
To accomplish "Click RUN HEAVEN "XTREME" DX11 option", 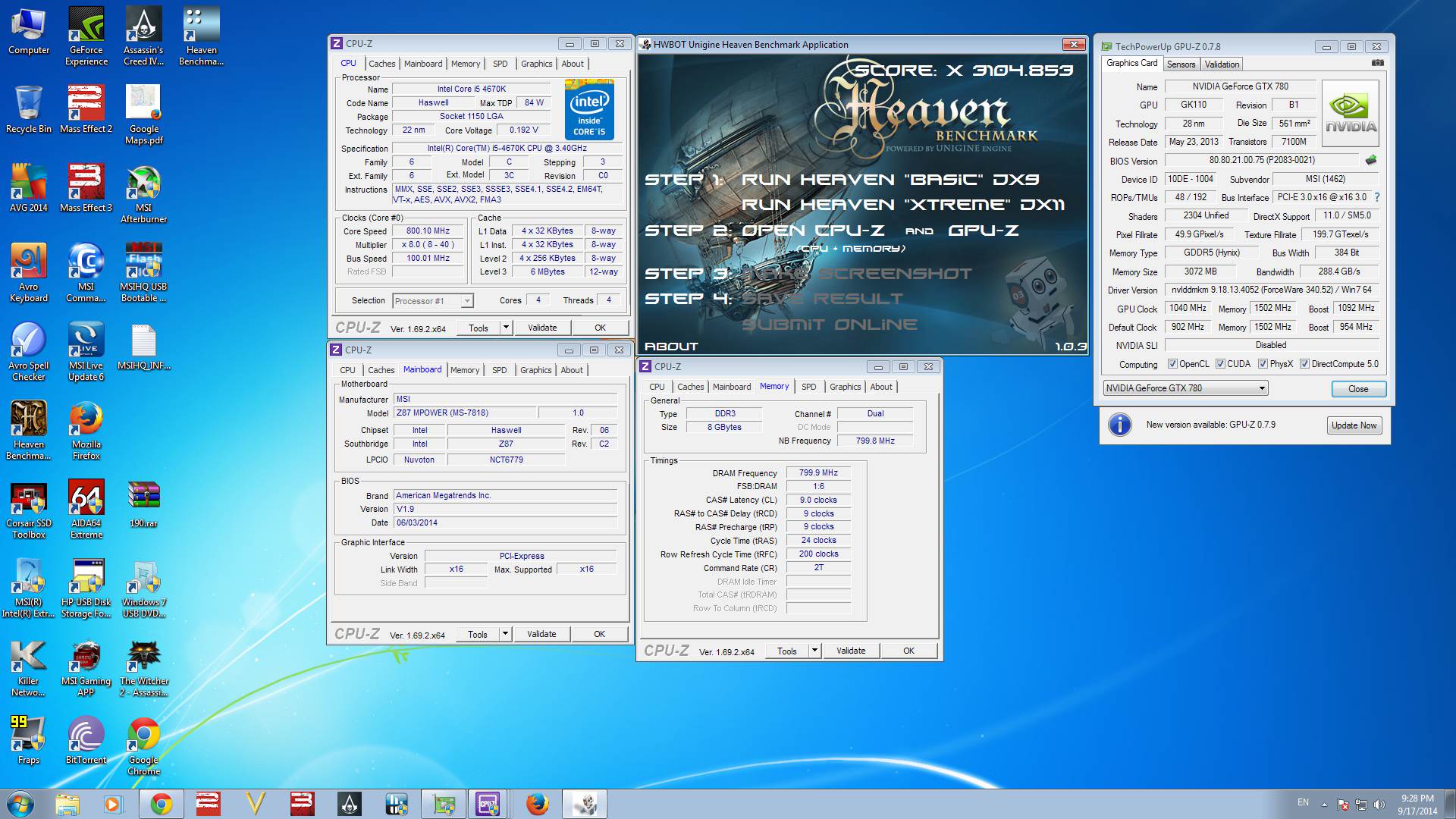I will pos(903,205).
